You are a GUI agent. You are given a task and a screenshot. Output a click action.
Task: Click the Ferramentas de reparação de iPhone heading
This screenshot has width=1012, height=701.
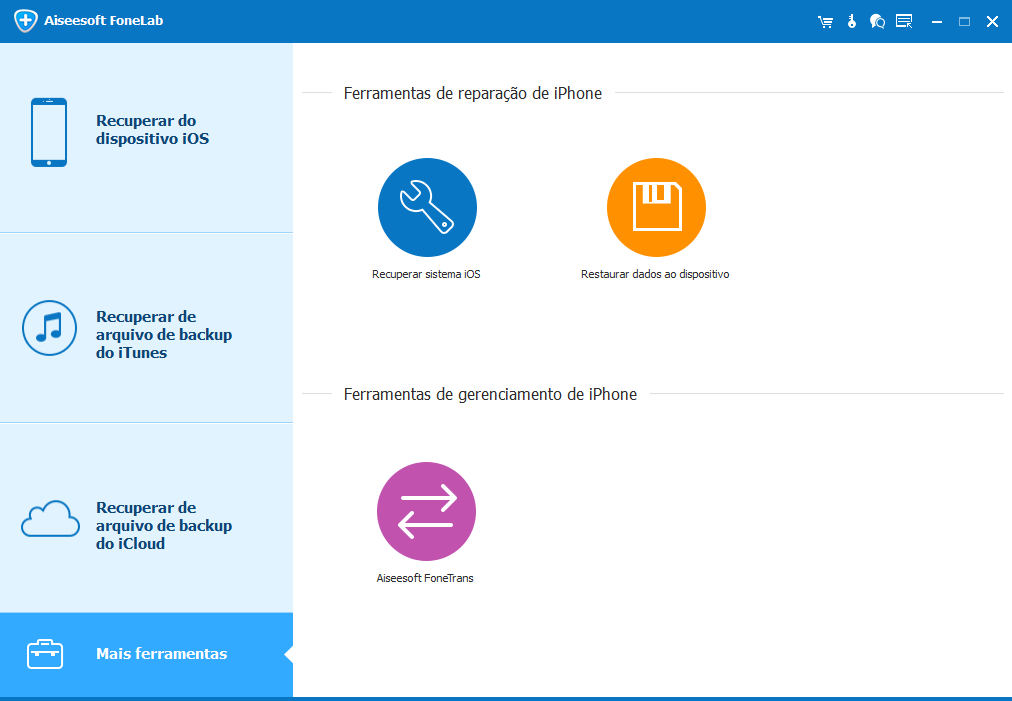tap(472, 94)
